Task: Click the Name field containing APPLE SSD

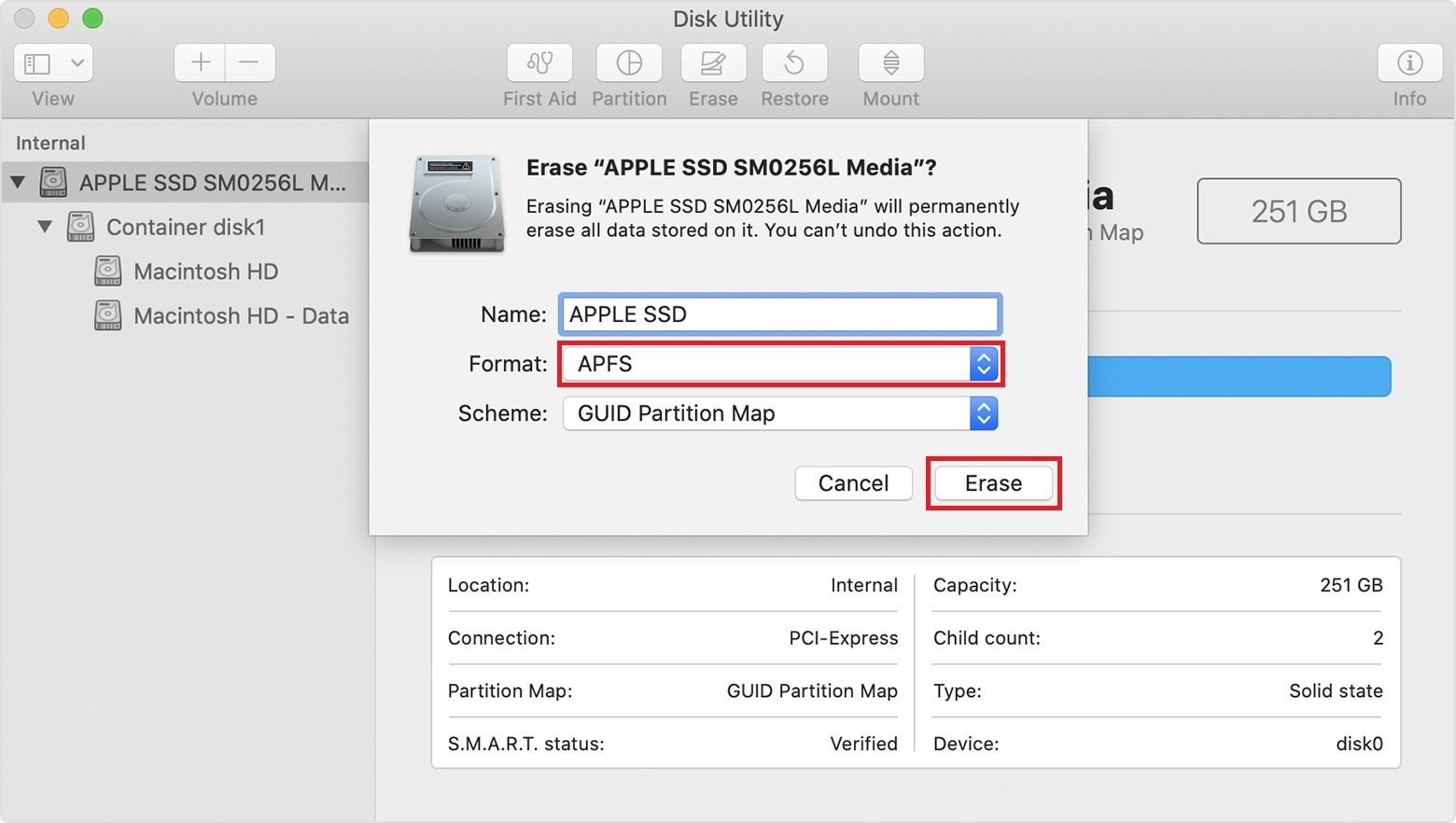Action: point(780,314)
